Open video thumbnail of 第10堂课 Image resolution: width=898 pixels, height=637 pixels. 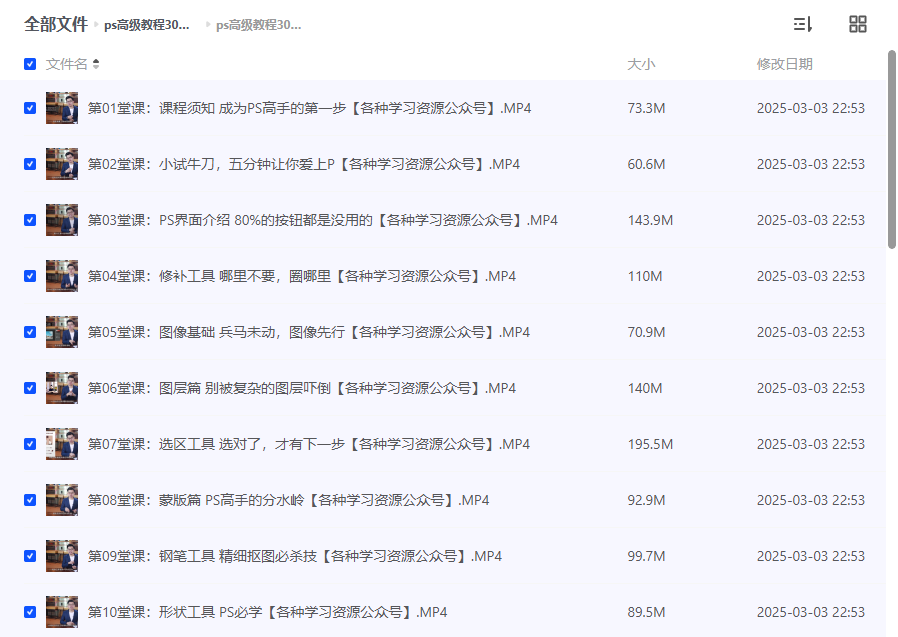coord(62,612)
